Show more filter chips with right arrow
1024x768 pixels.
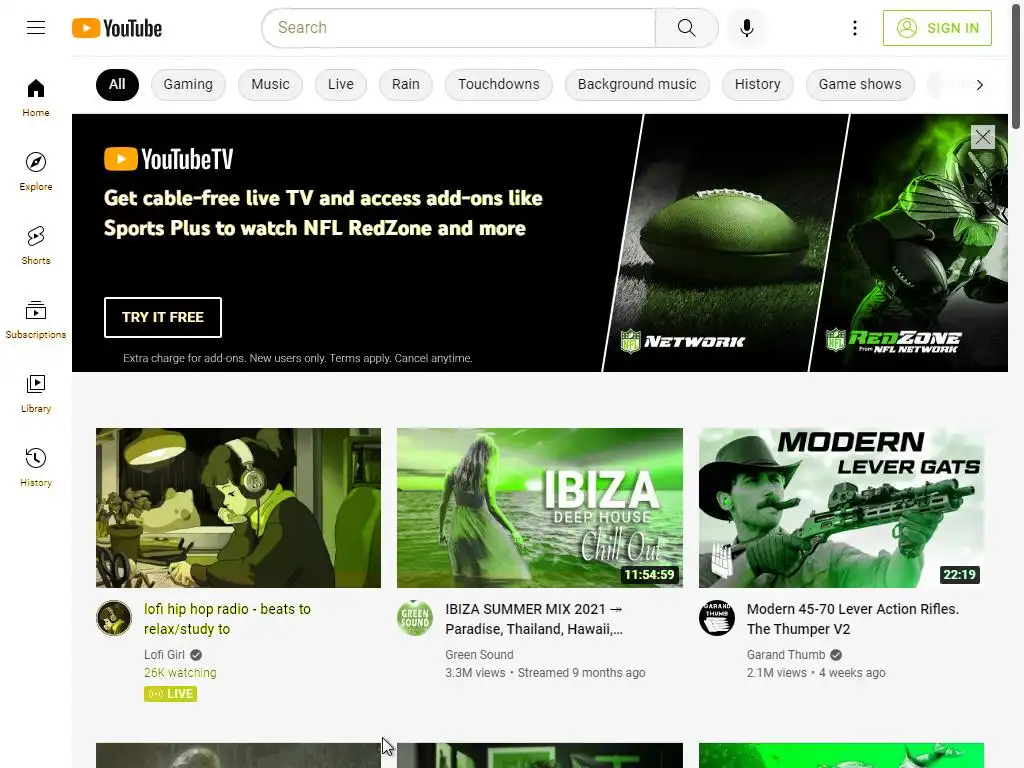[979, 85]
